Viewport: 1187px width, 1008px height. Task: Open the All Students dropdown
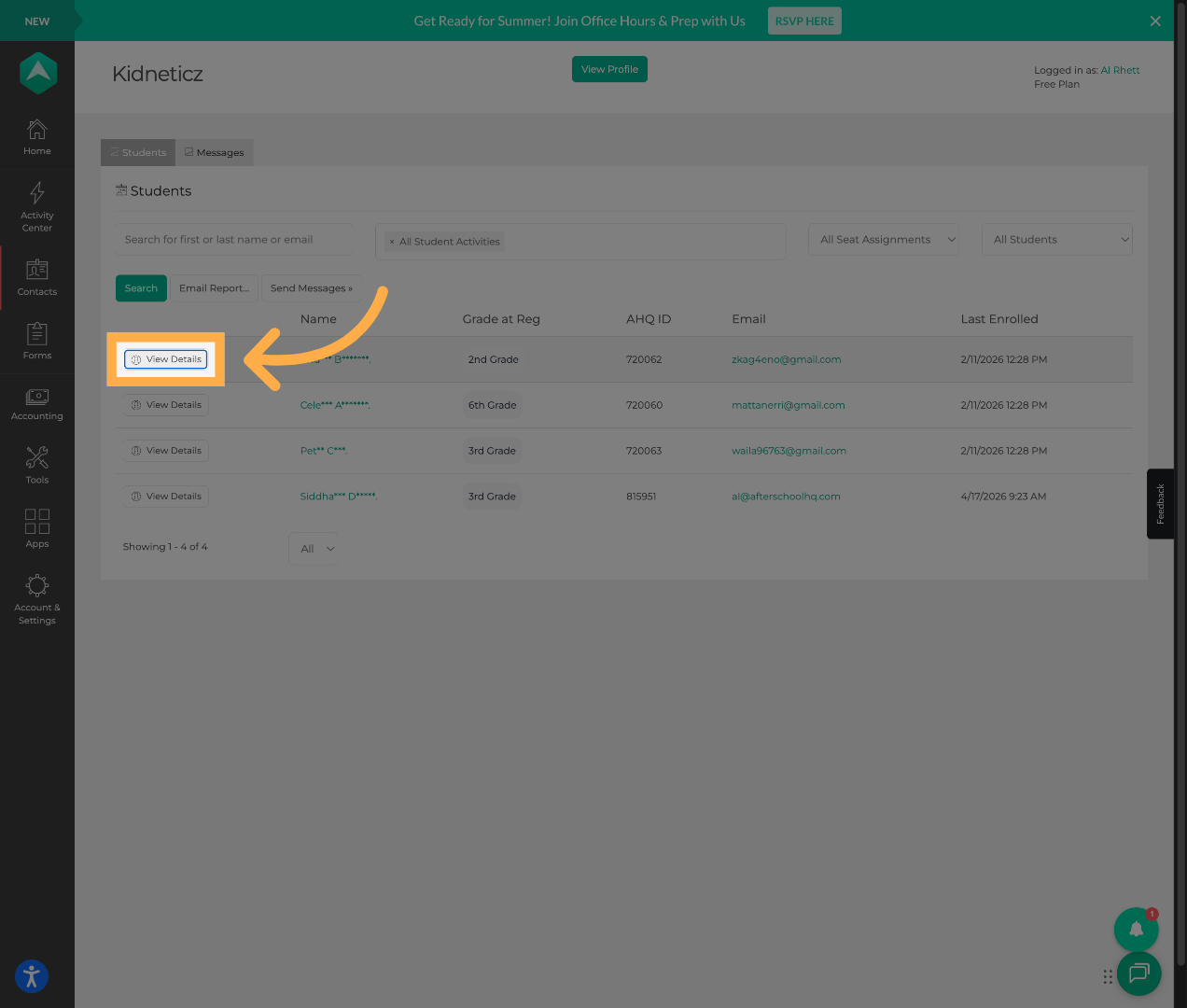pyautogui.click(x=1057, y=240)
